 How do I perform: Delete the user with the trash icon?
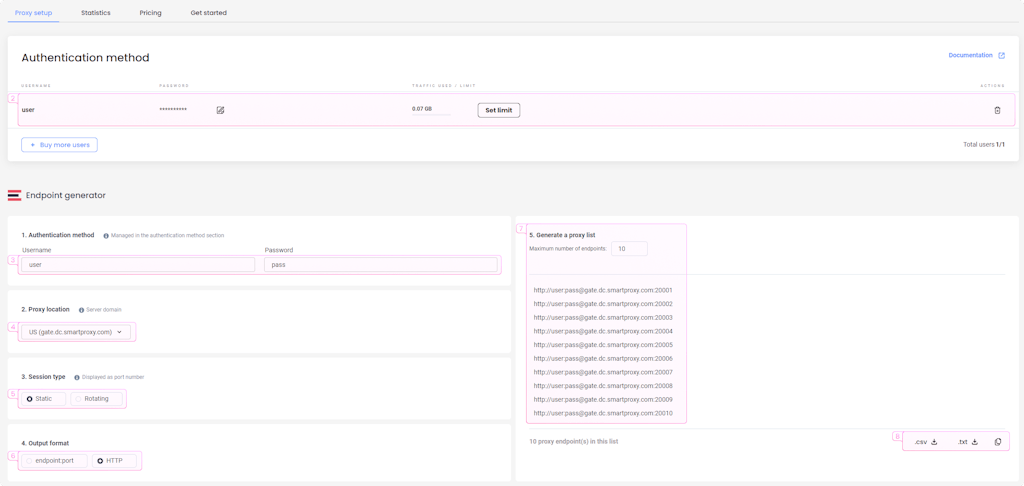click(997, 110)
